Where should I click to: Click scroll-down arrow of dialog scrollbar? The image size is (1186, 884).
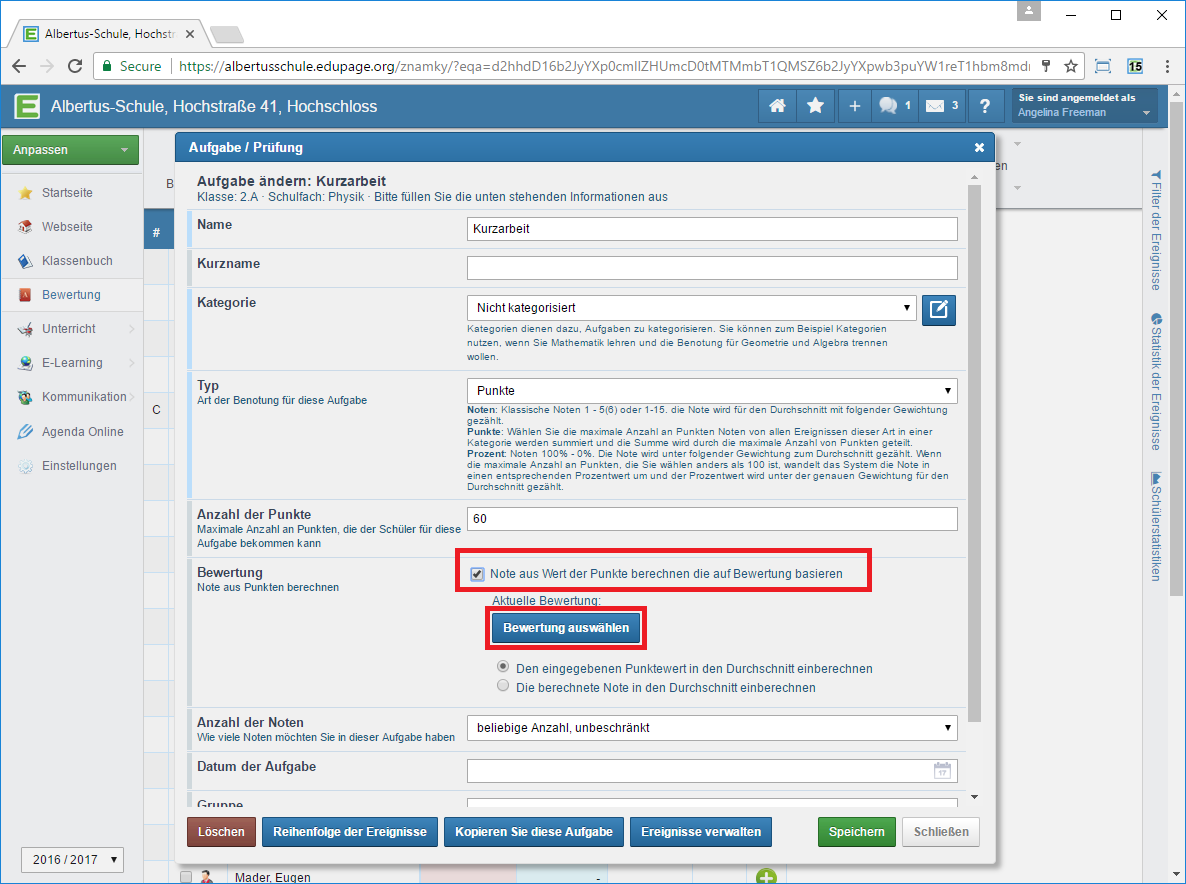point(974,797)
